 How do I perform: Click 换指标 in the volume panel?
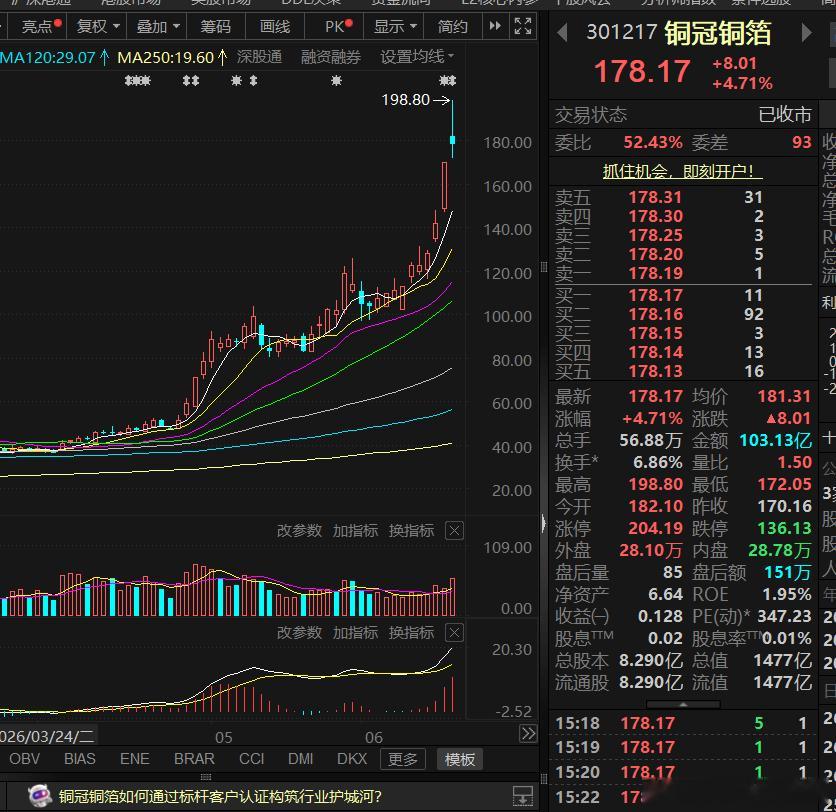click(411, 530)
